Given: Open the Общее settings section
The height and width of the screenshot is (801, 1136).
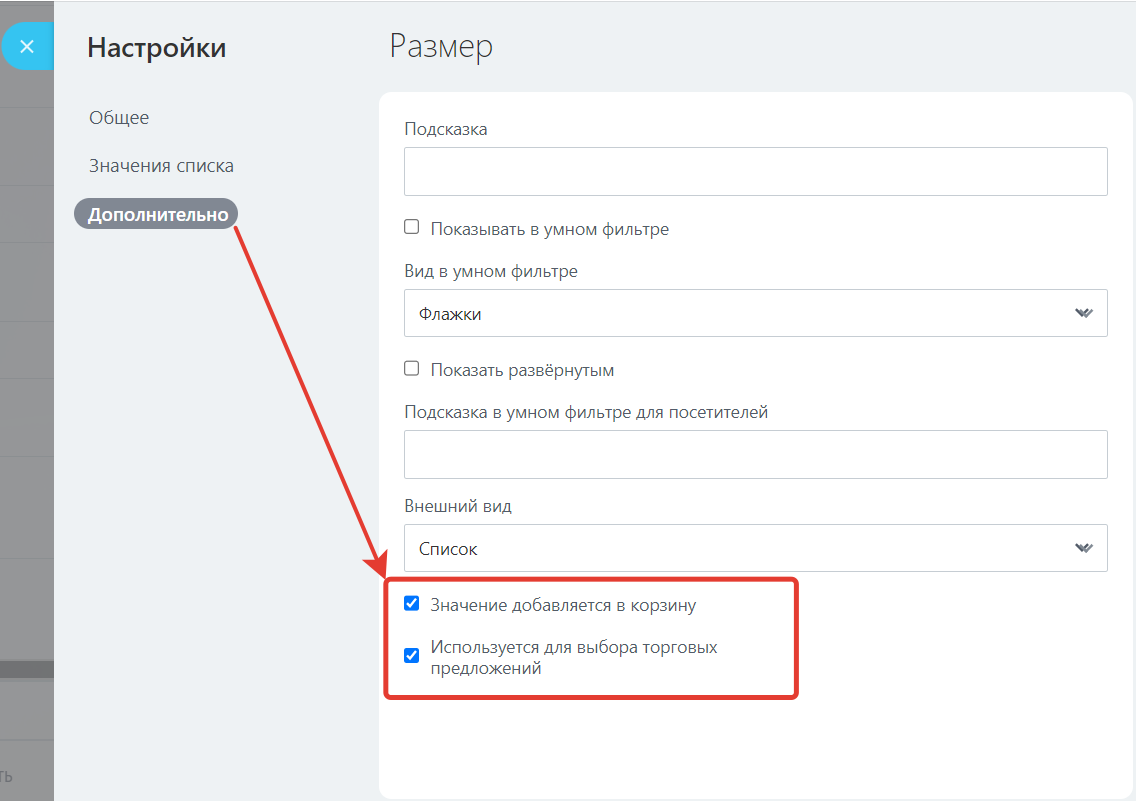Looking at the screenshot, I should (119, 118).
